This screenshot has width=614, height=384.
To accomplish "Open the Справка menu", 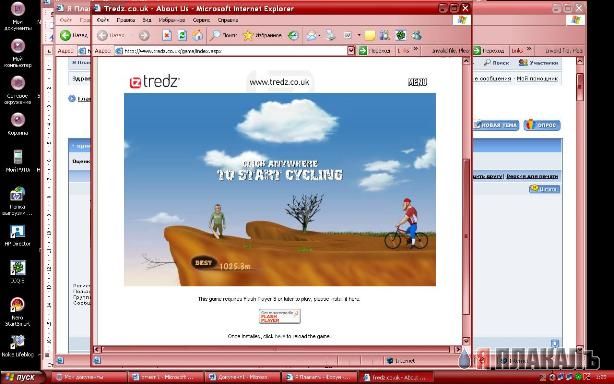I will point(228,20).
